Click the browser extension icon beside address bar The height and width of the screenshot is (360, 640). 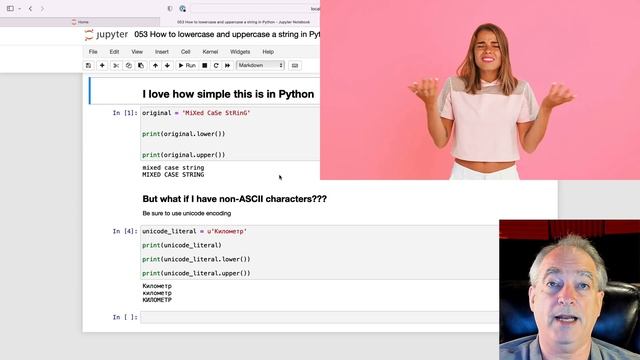pyautogui.click(x=182, y=9)
